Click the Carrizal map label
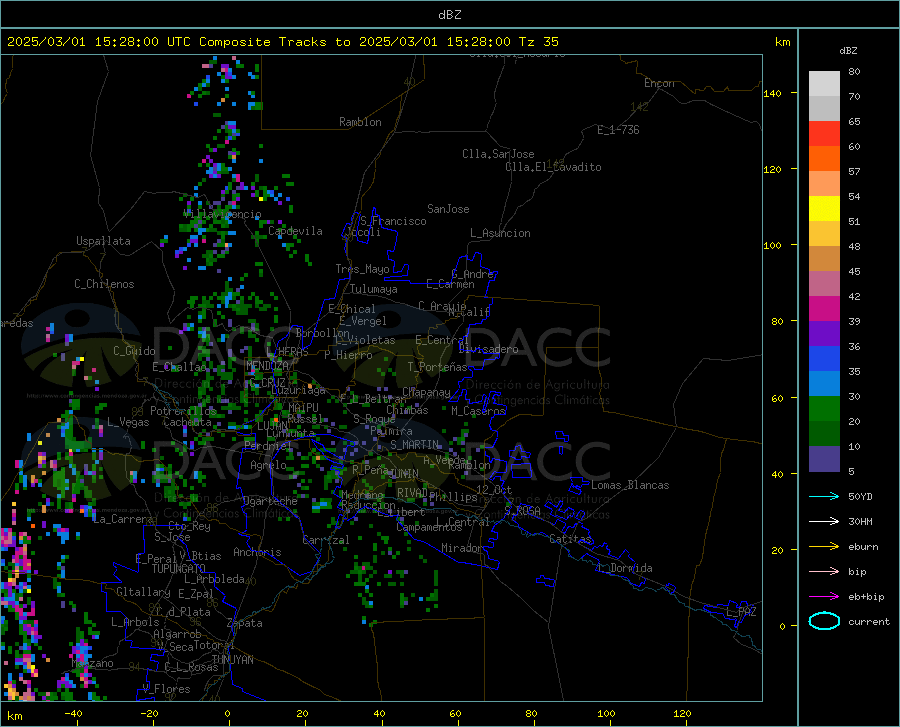Screen dimensions: 900x727 pyautogui.click(x=326, y=540)
